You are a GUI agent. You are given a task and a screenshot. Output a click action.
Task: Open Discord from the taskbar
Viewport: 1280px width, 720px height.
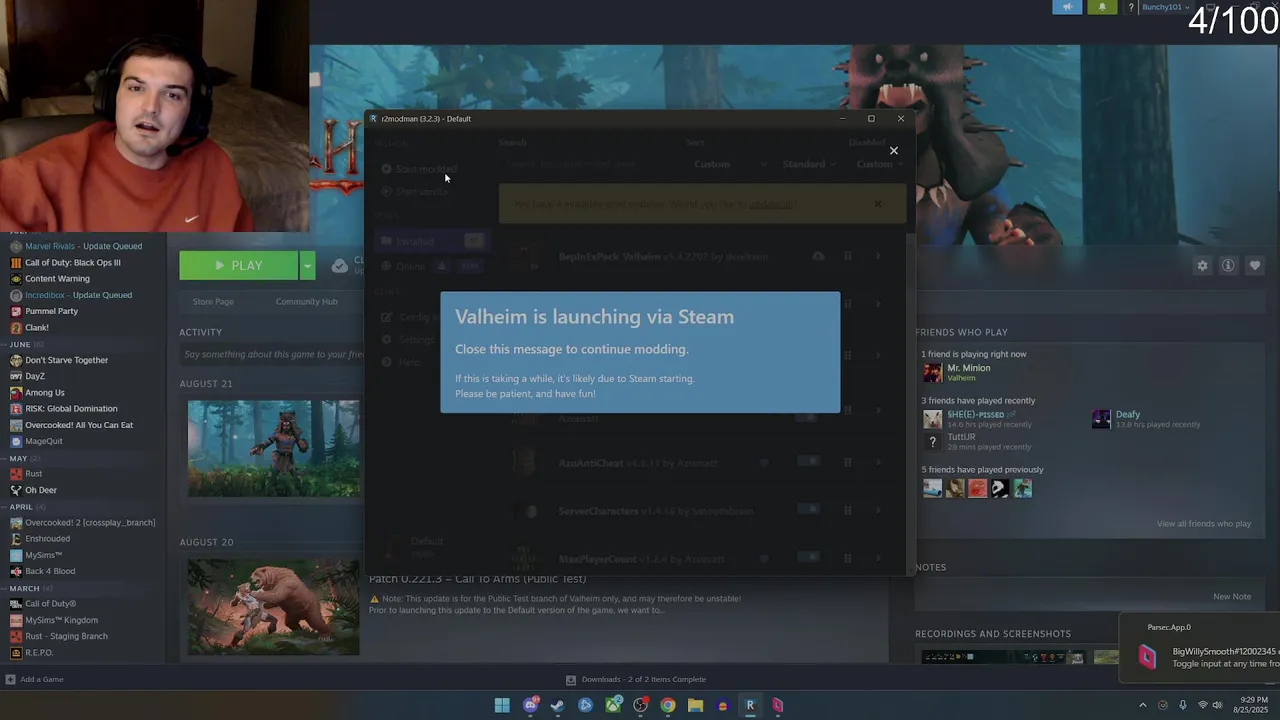click(531, 705)
